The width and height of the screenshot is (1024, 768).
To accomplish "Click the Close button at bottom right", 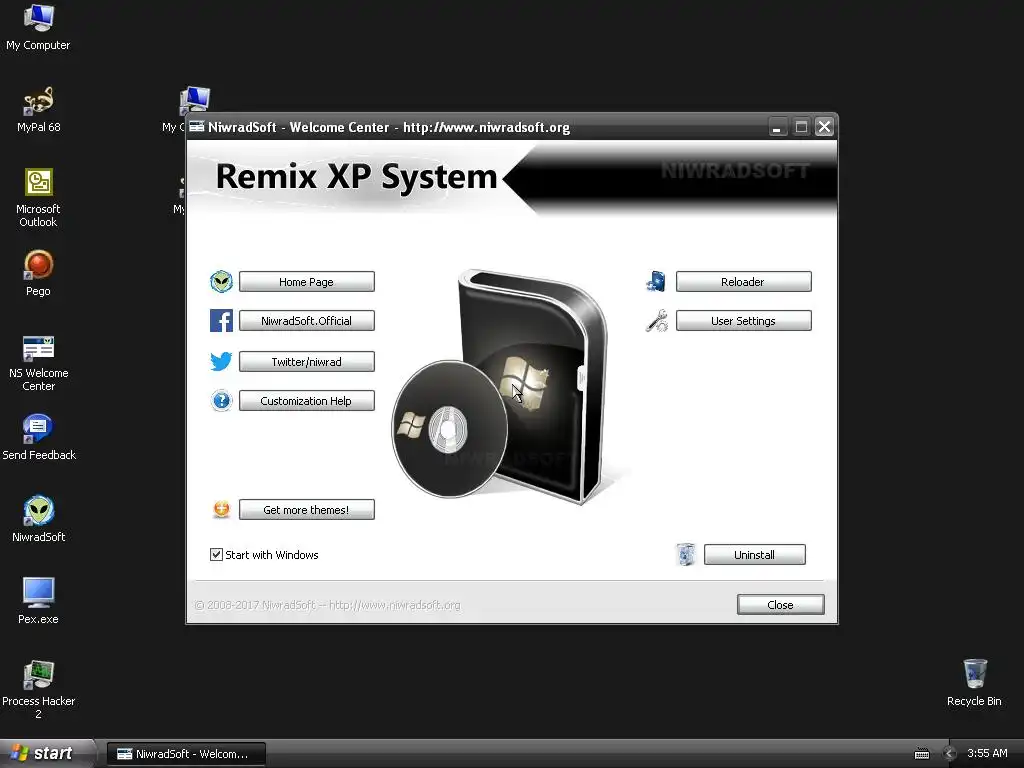I will pyautogui.click(x=781, y=605).
